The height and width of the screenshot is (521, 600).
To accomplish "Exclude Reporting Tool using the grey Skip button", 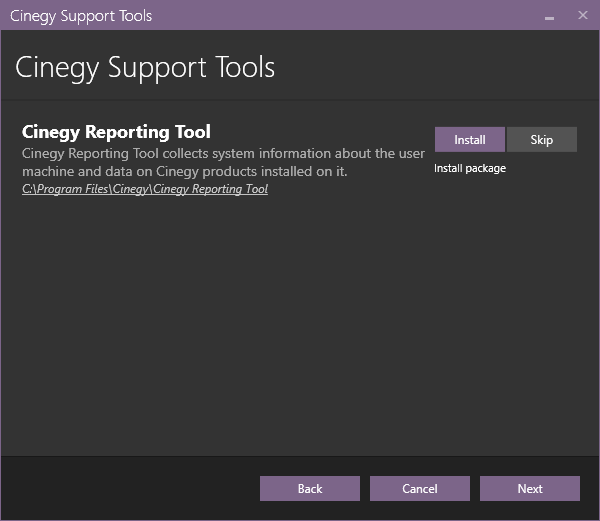I will (541, 140).
